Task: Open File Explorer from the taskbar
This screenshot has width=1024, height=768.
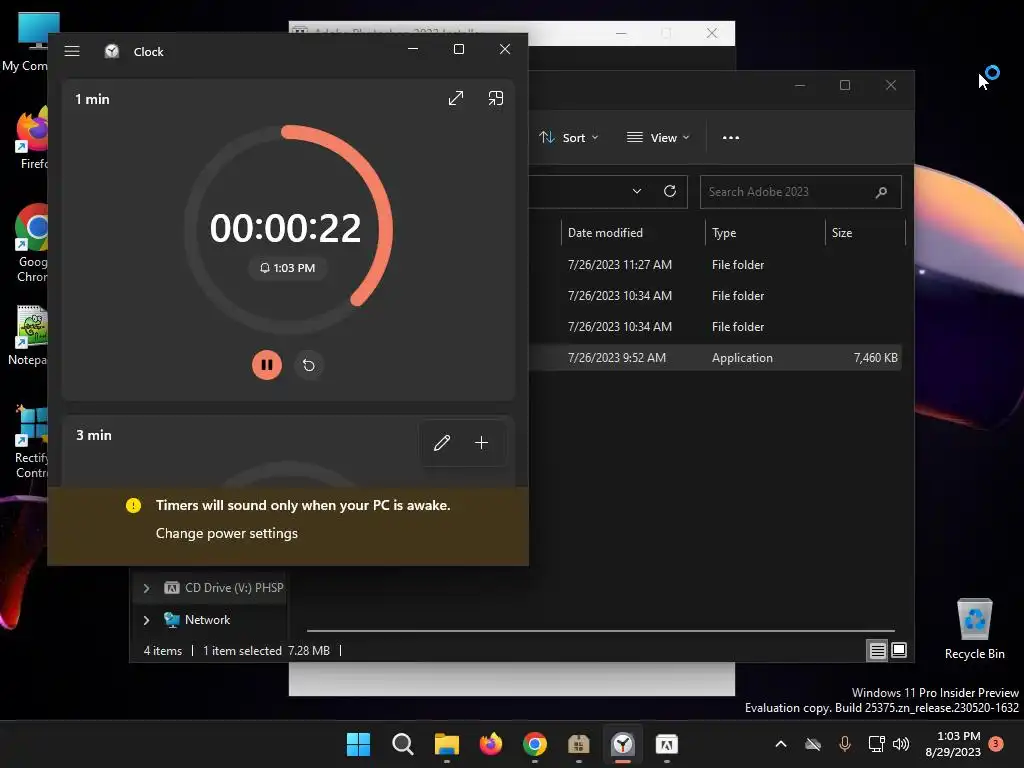Action: 447,744
